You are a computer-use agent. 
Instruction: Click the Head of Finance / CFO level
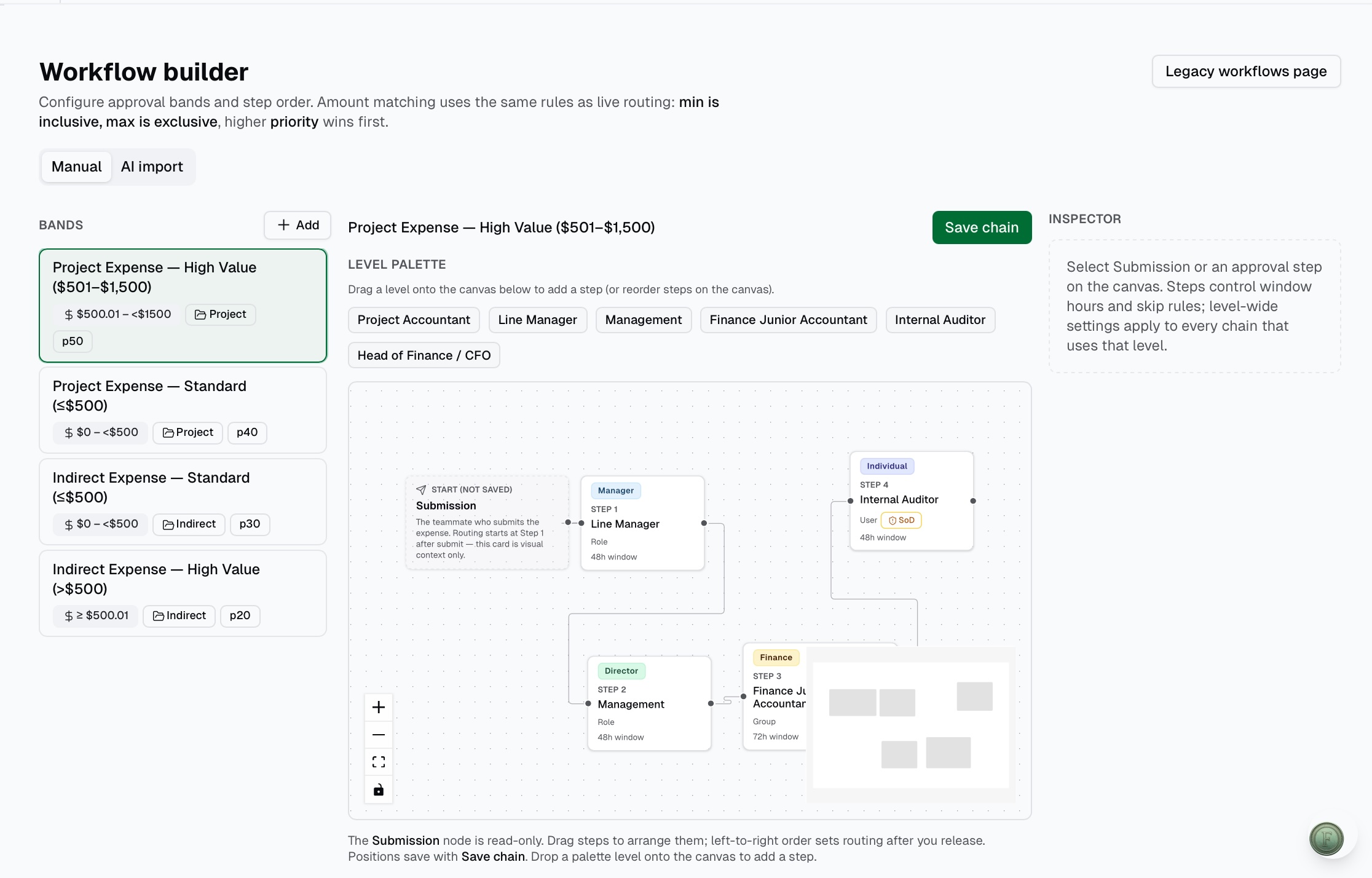[424, 355]
